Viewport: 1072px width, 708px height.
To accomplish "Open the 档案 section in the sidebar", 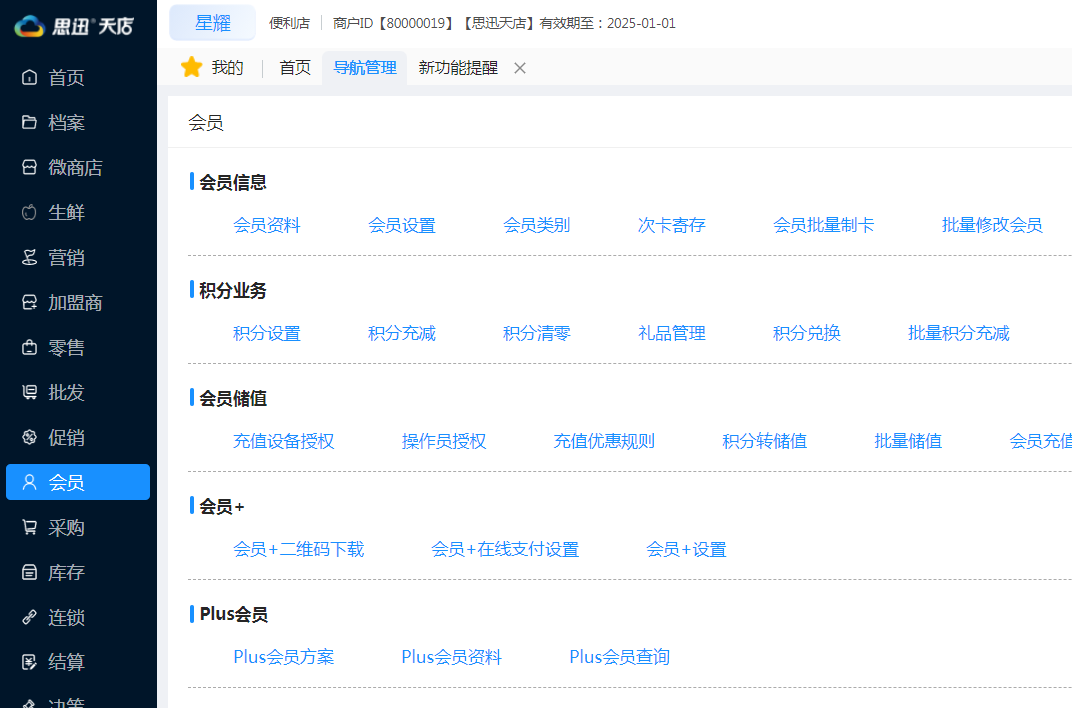I will pos(66,122).
